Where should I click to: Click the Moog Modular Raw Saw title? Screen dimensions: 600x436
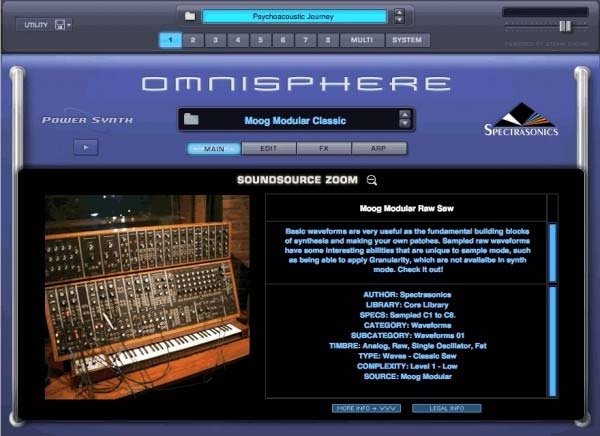(406, 209)
